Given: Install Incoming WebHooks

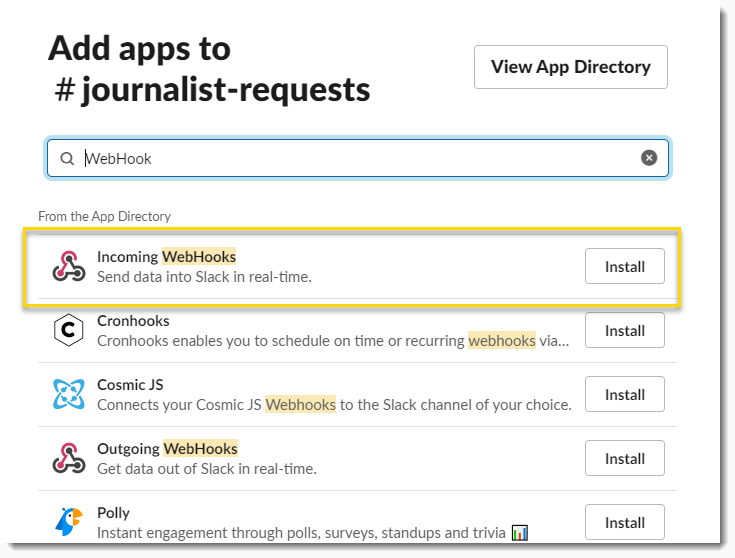Looking at the screenshot, I should click(624, 266).
